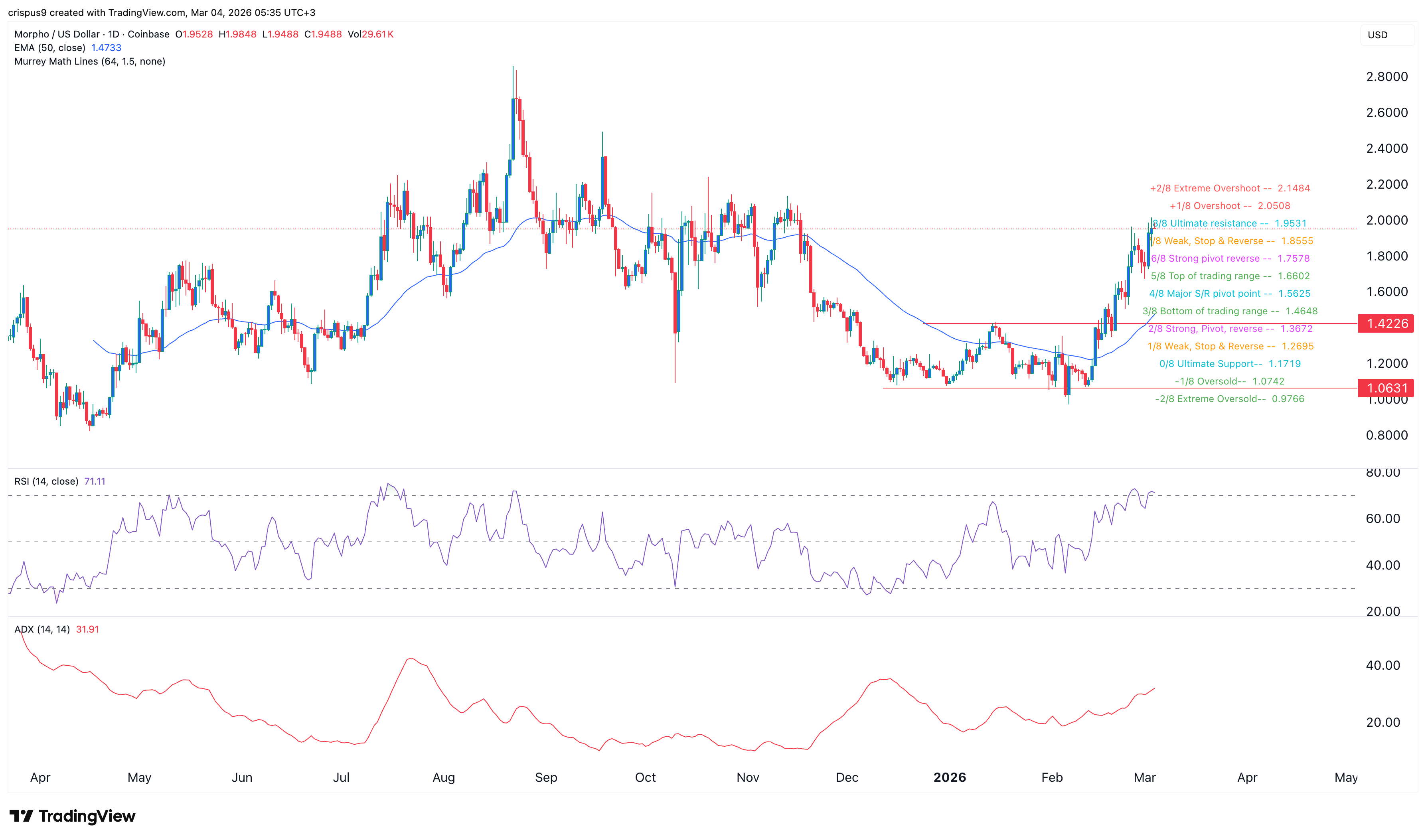
Task: Click the 8/8 Ultimate resistance label
Action: (1227, 223)
